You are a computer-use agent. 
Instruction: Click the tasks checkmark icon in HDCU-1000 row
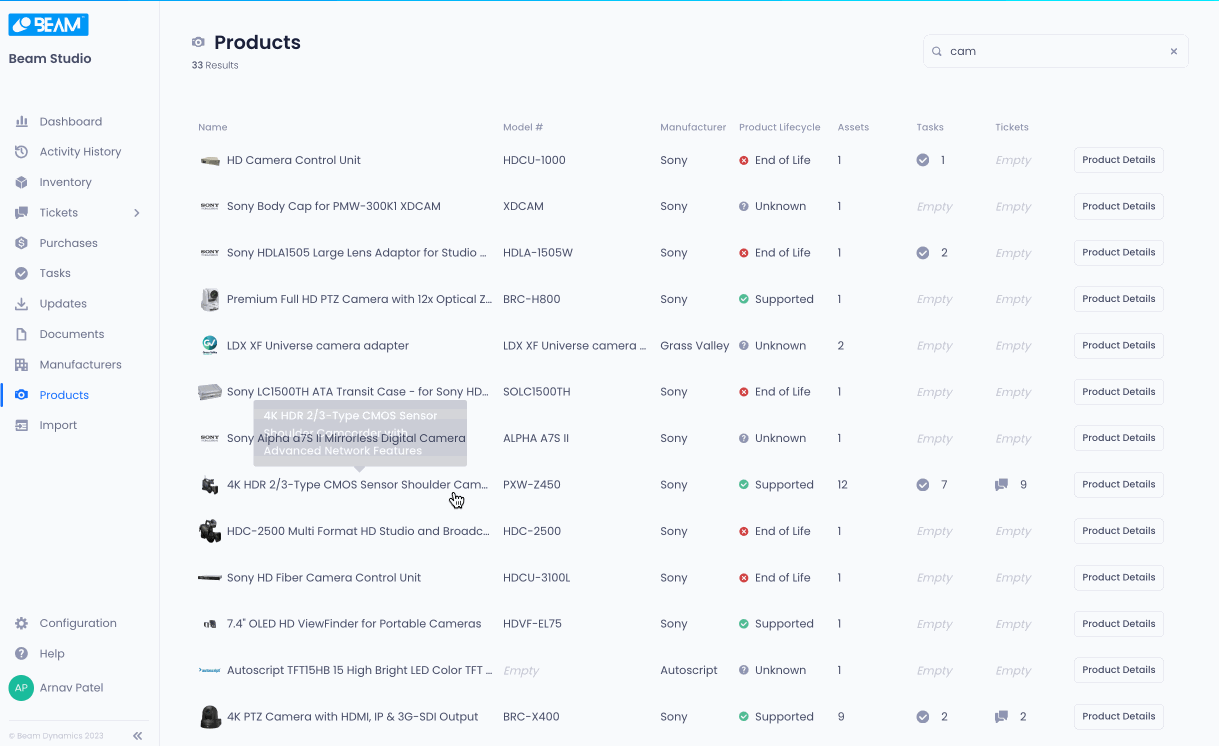tap(923, 160)
